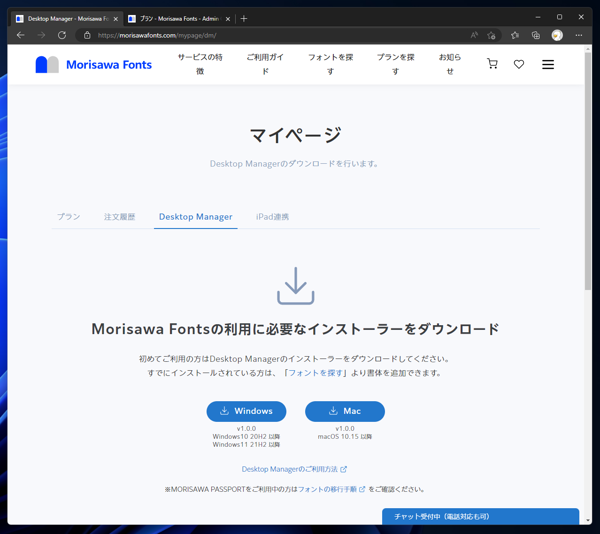Image resolution: width=600 pixels, height=534 pixels.
Task: Open Desktop Managerのご利用方法 link
Action: coord(294,469)
